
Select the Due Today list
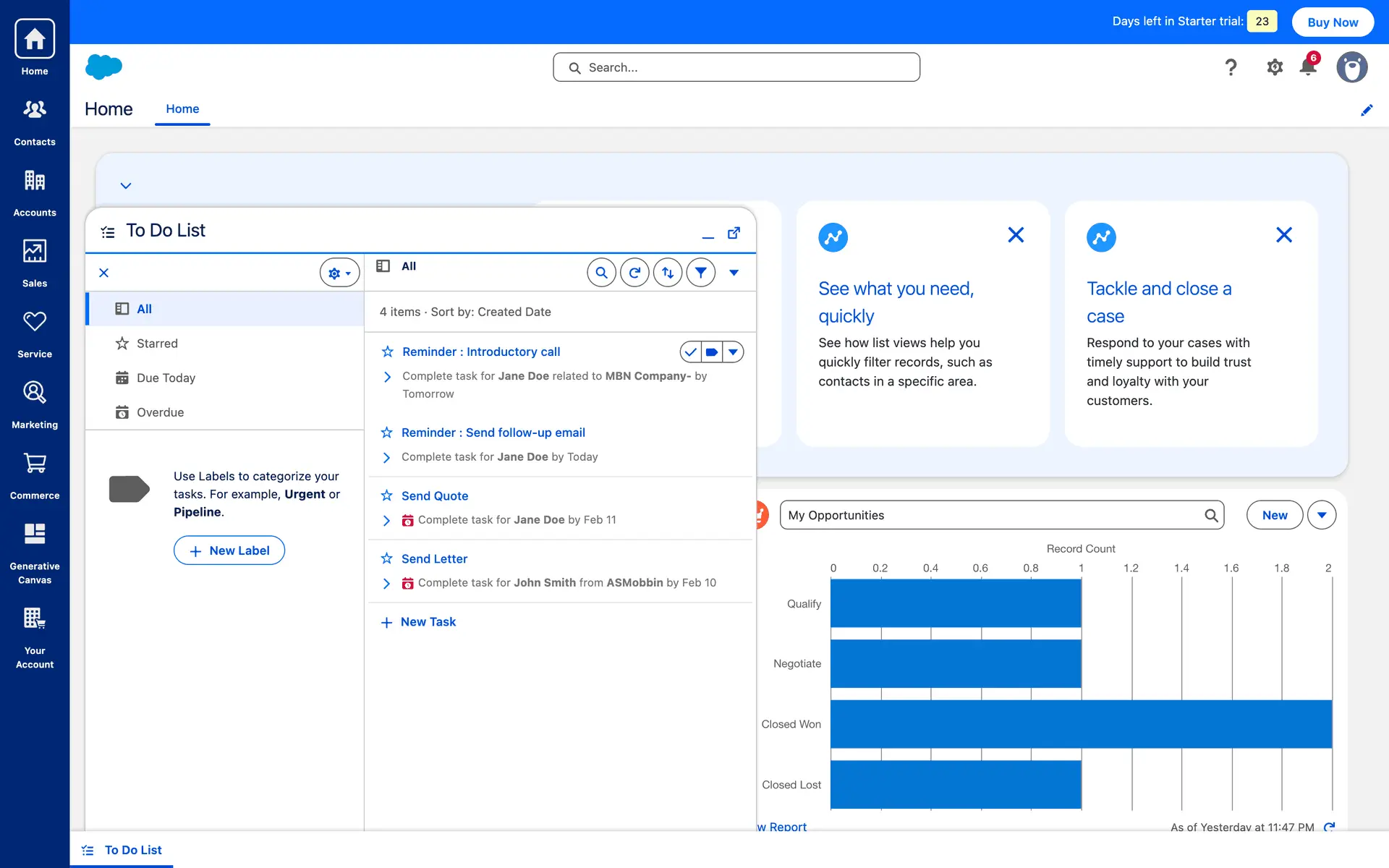[x=166, y=378]
